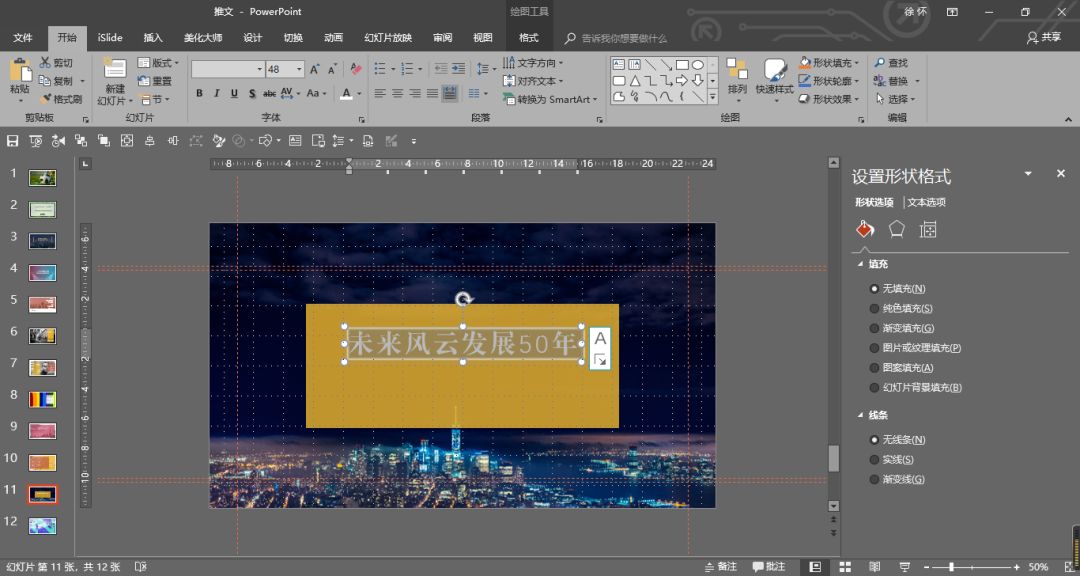Click the Find (查找) magnifier icon

880,63
